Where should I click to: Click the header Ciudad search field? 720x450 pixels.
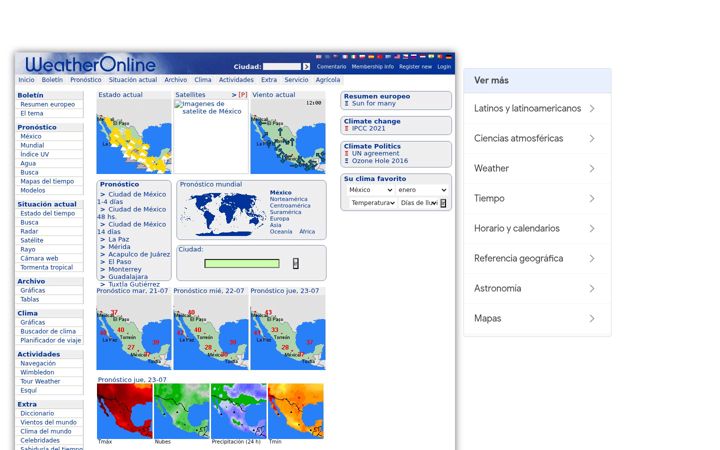pos(281,67)
